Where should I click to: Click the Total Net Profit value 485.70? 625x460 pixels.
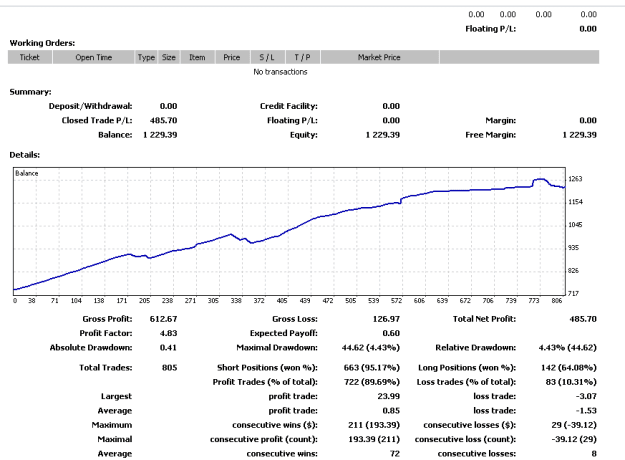583,319
